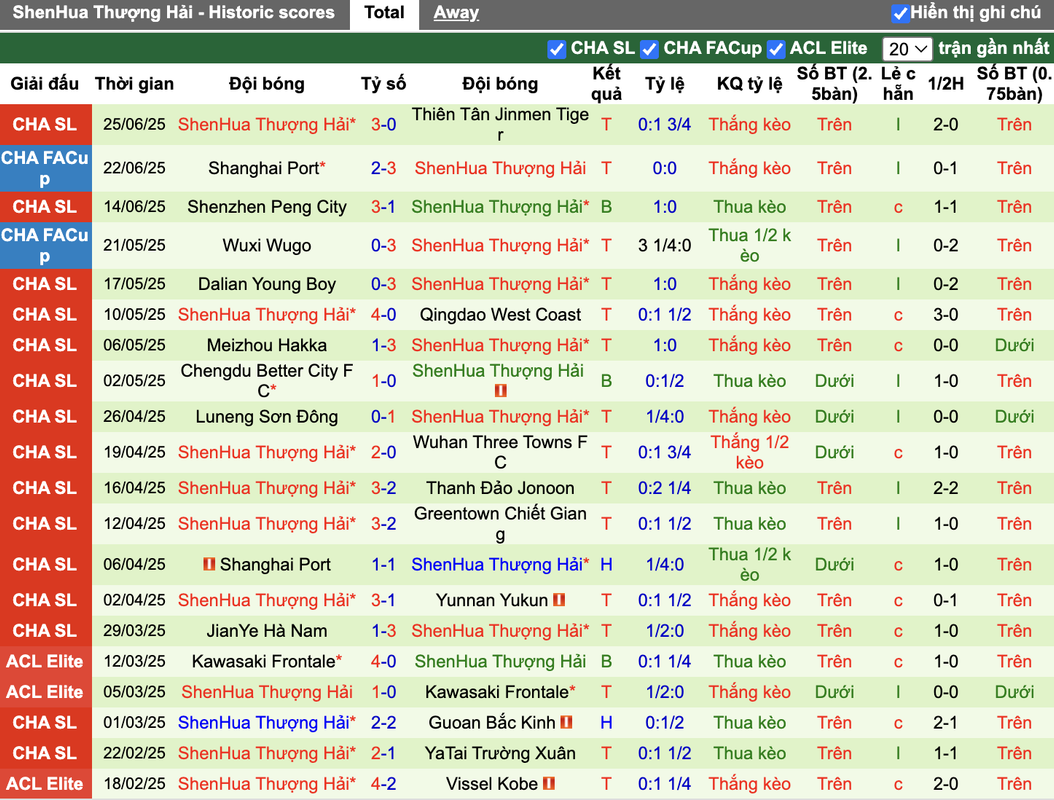Click the CHA SL league cell on 14/06/25
This screenshot has height=800, width=1054.
click(45, 206)
